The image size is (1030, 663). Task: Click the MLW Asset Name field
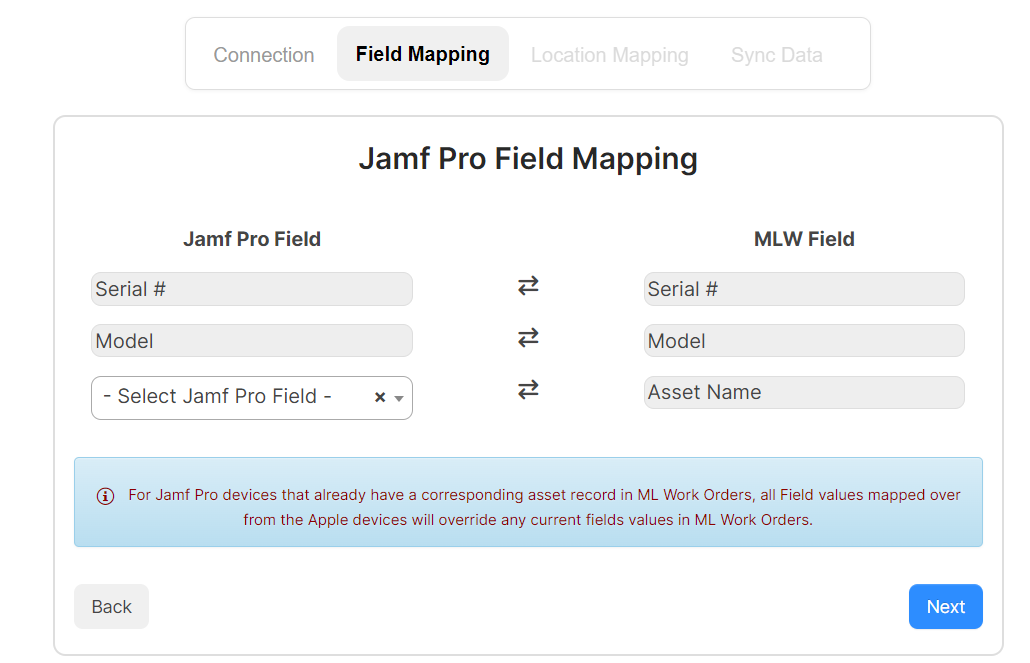(804, 393)
